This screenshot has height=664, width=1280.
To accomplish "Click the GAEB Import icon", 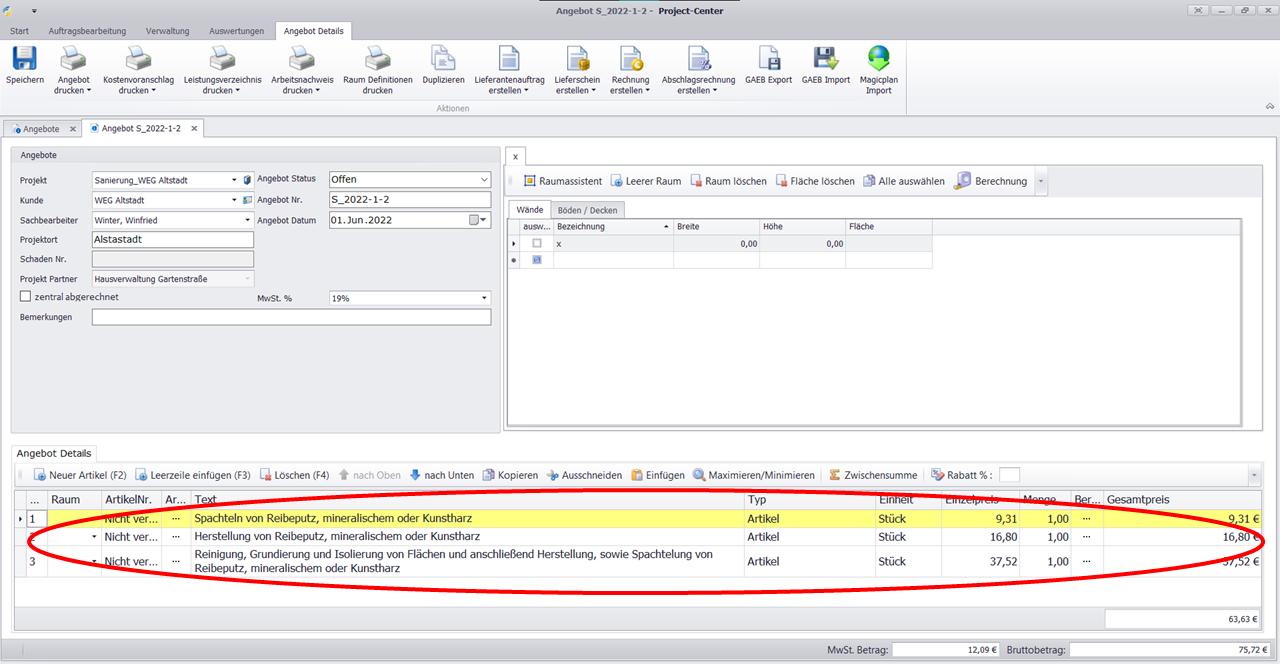I will tap(825, 59).
